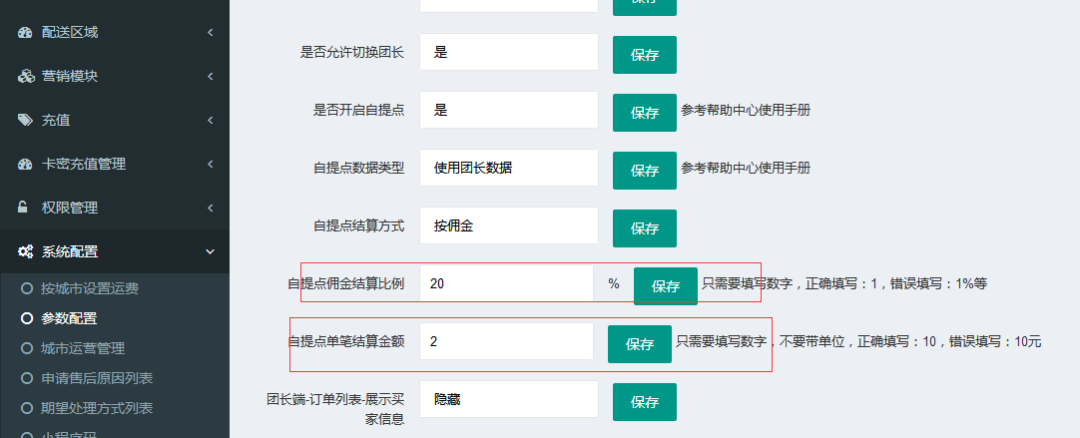This screenshot has width=1080, height=438.
Task: Click the 权限管理 lock icon
Action: click(x=24, y=208)
